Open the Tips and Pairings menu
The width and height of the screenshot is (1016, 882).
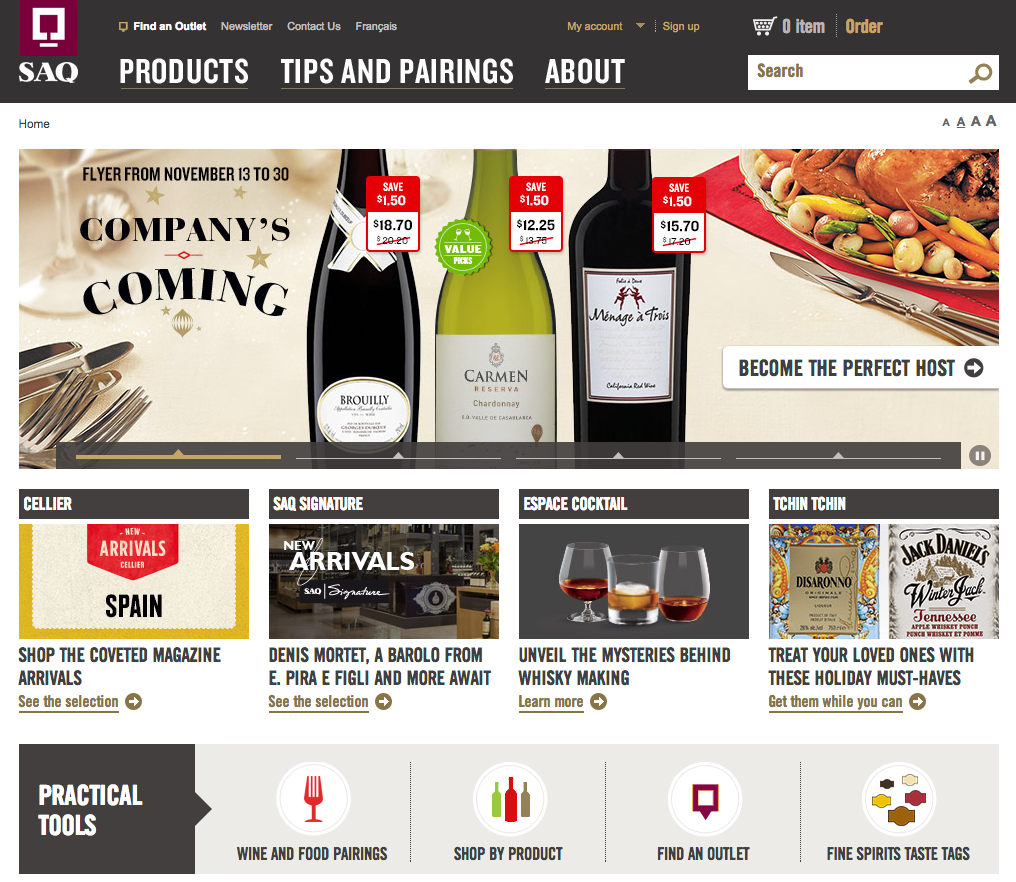click(x=397, y=71)
